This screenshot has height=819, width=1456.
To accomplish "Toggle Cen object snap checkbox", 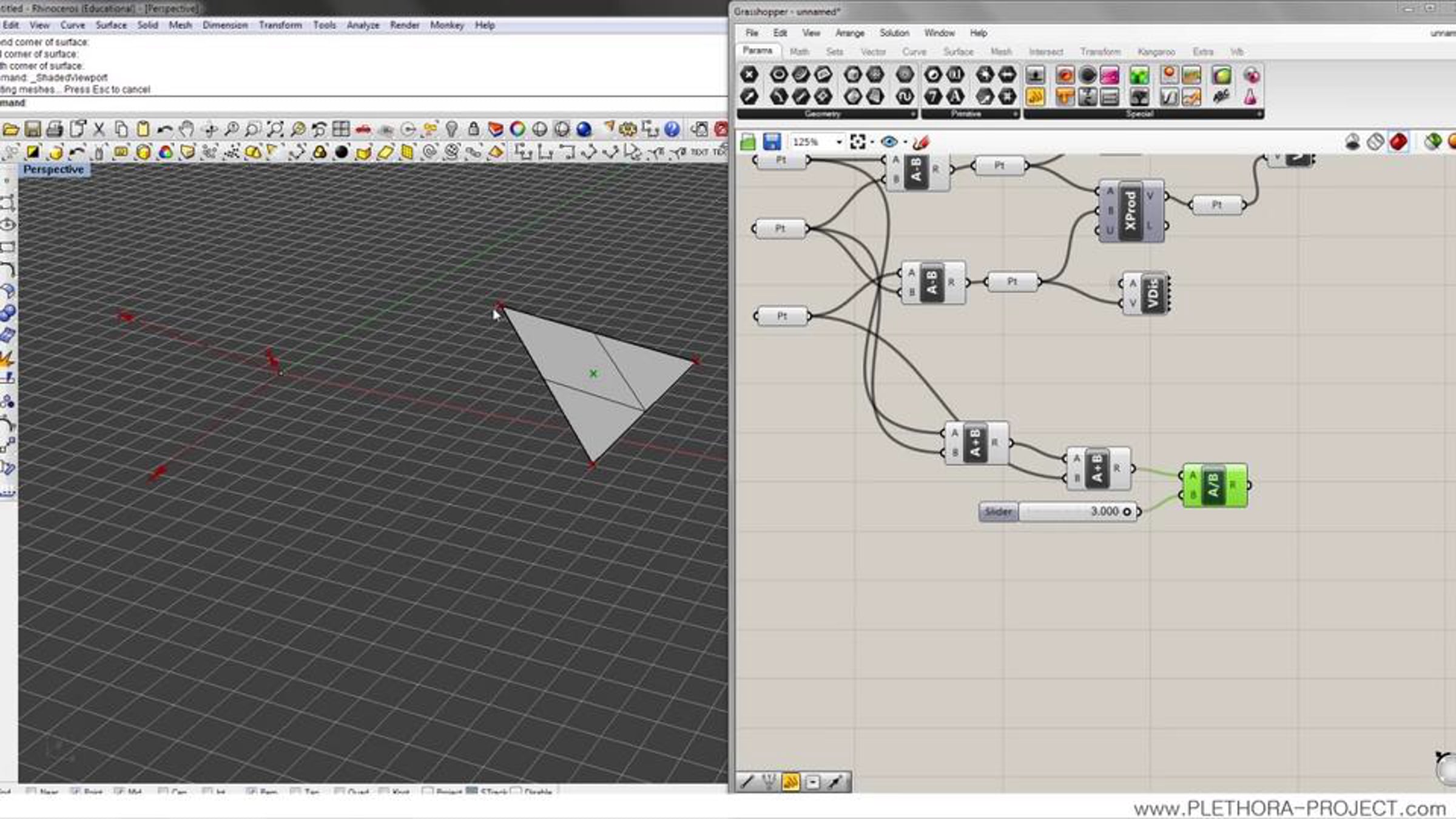I will (163, 792).
